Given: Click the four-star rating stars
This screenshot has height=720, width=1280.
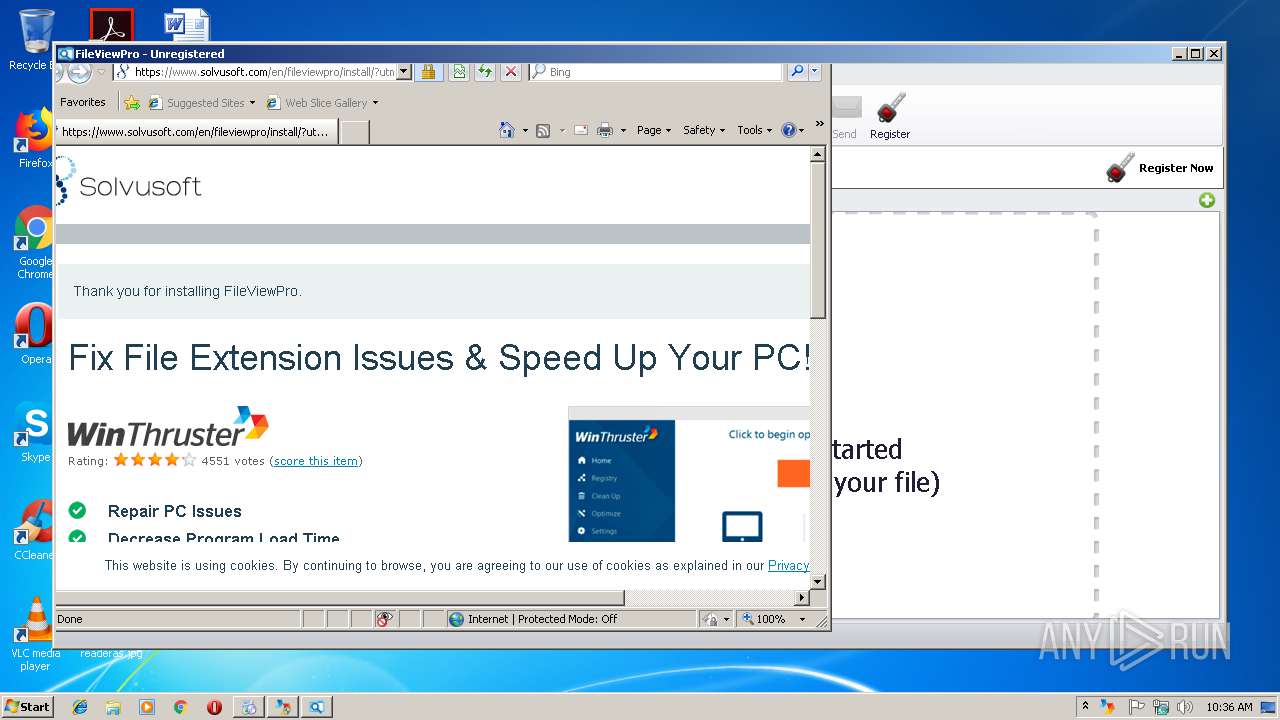Looking at the screenshot, I should (155, 460).
